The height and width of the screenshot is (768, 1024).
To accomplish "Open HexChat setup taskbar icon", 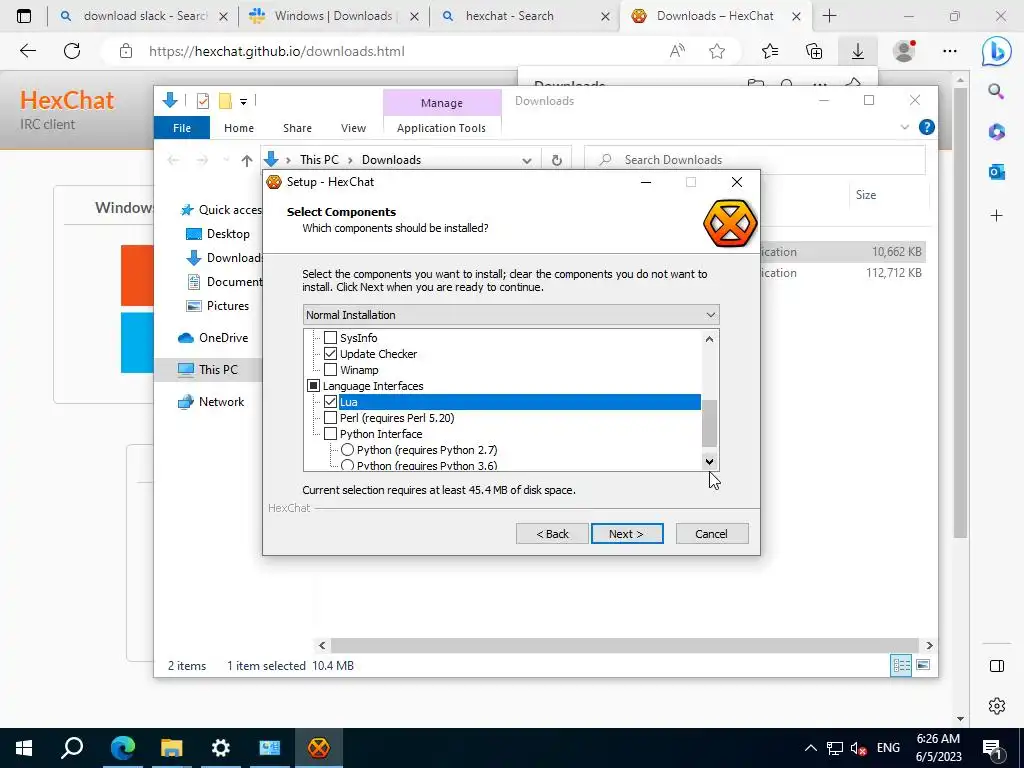I will coord(319,748).
